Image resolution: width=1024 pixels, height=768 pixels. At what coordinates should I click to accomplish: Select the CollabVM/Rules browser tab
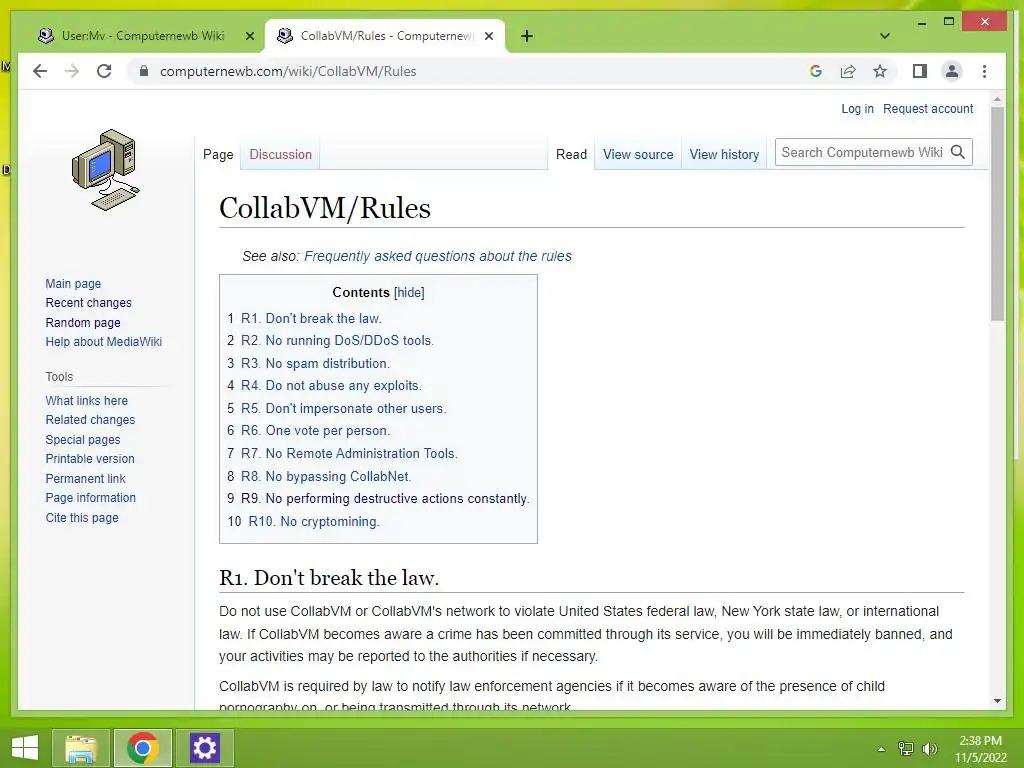(384, 36)
